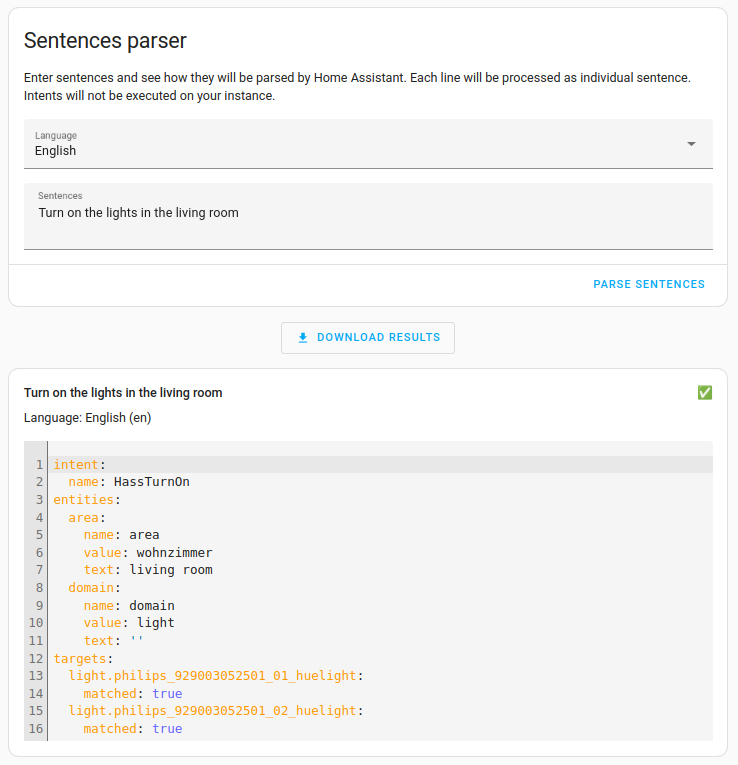This screenshot has width=738, height=765.
Task: Click line number 16 in the gutter
Action: 36,729
